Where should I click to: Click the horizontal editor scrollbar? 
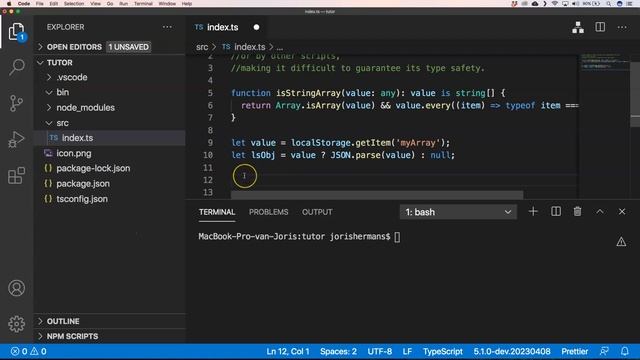click(377, 195)
